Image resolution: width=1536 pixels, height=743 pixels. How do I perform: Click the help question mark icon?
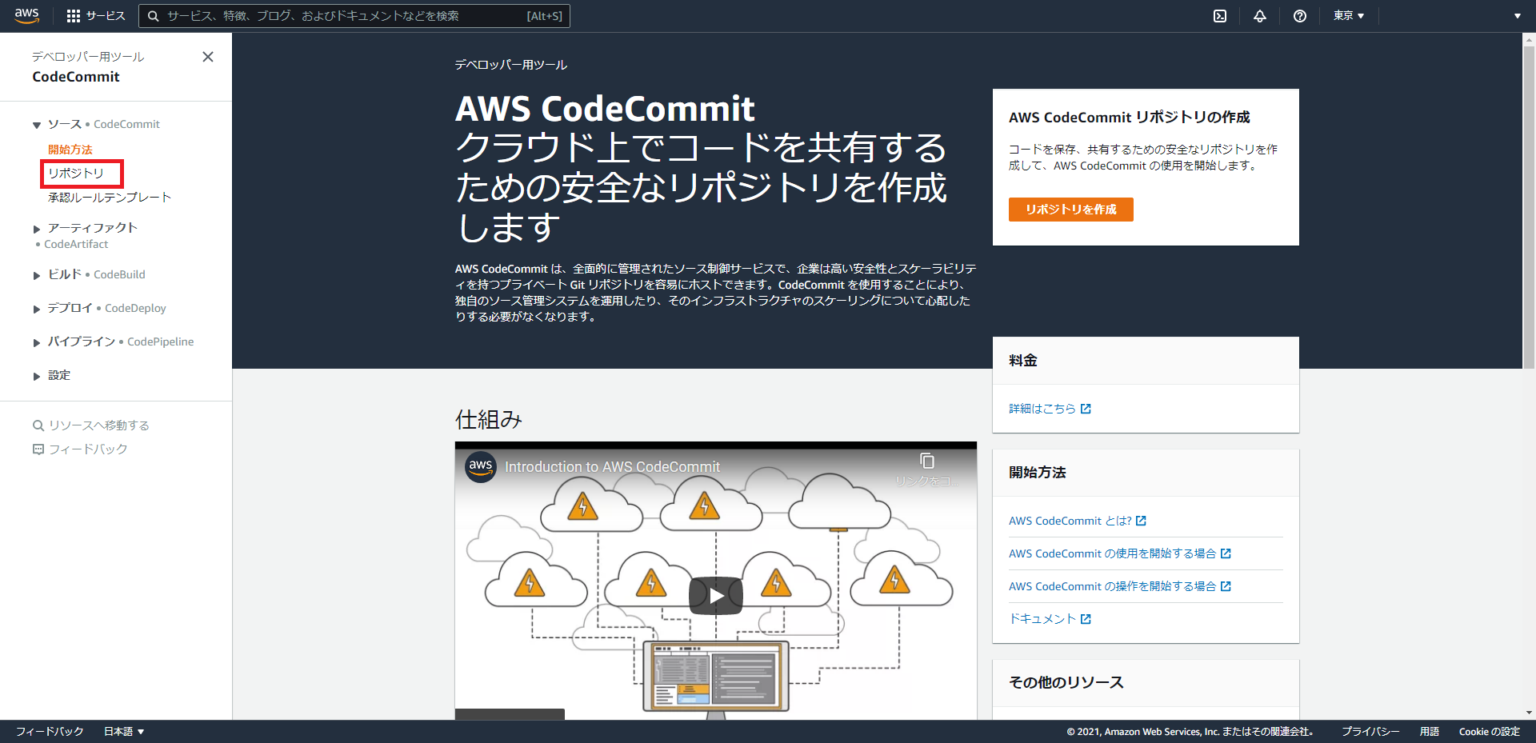point(1299,15)
